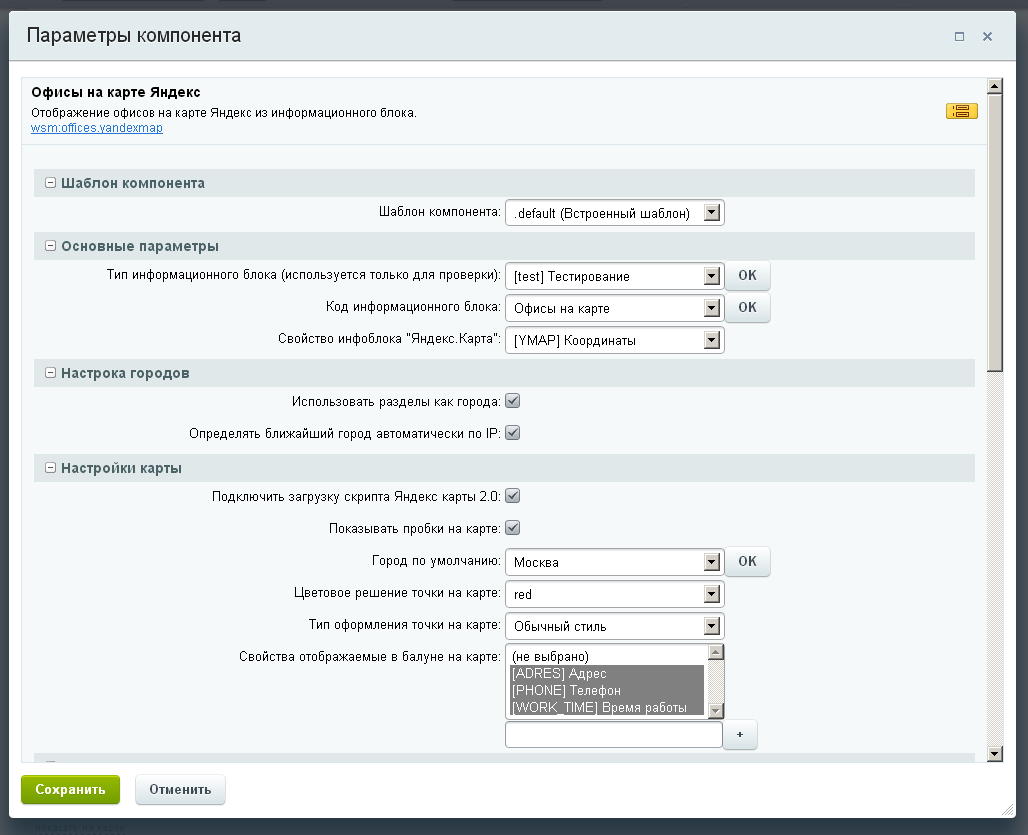Uncheck Показывать пробки на карте
Viewport: 1028px width, 835px height.
click(512, 527)
